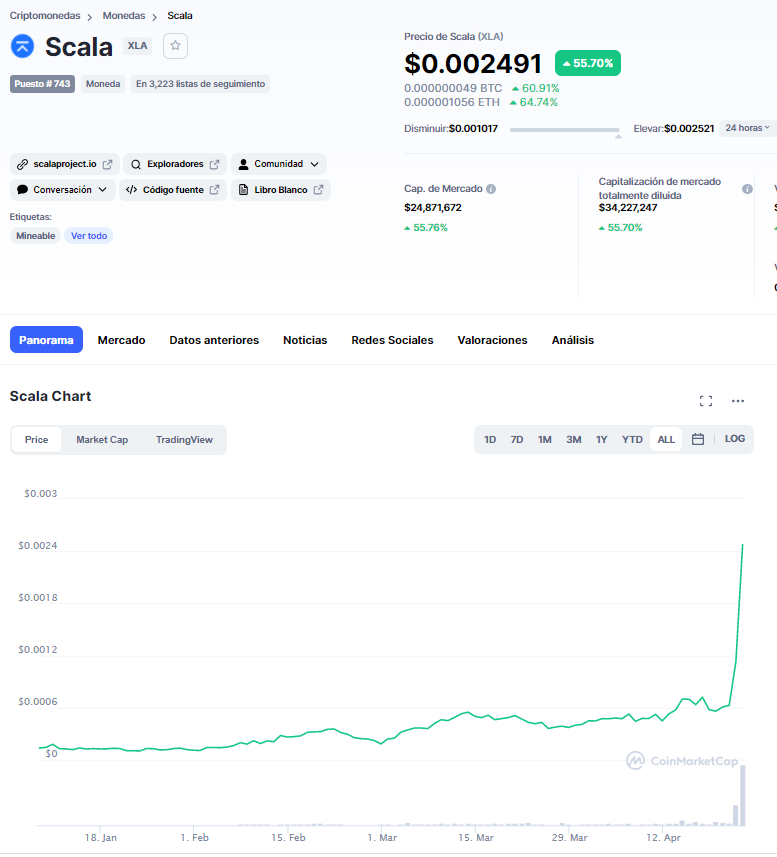Show the Price chart view
The height and width of the screenshot is (857, 777).
tap(37, 440)
